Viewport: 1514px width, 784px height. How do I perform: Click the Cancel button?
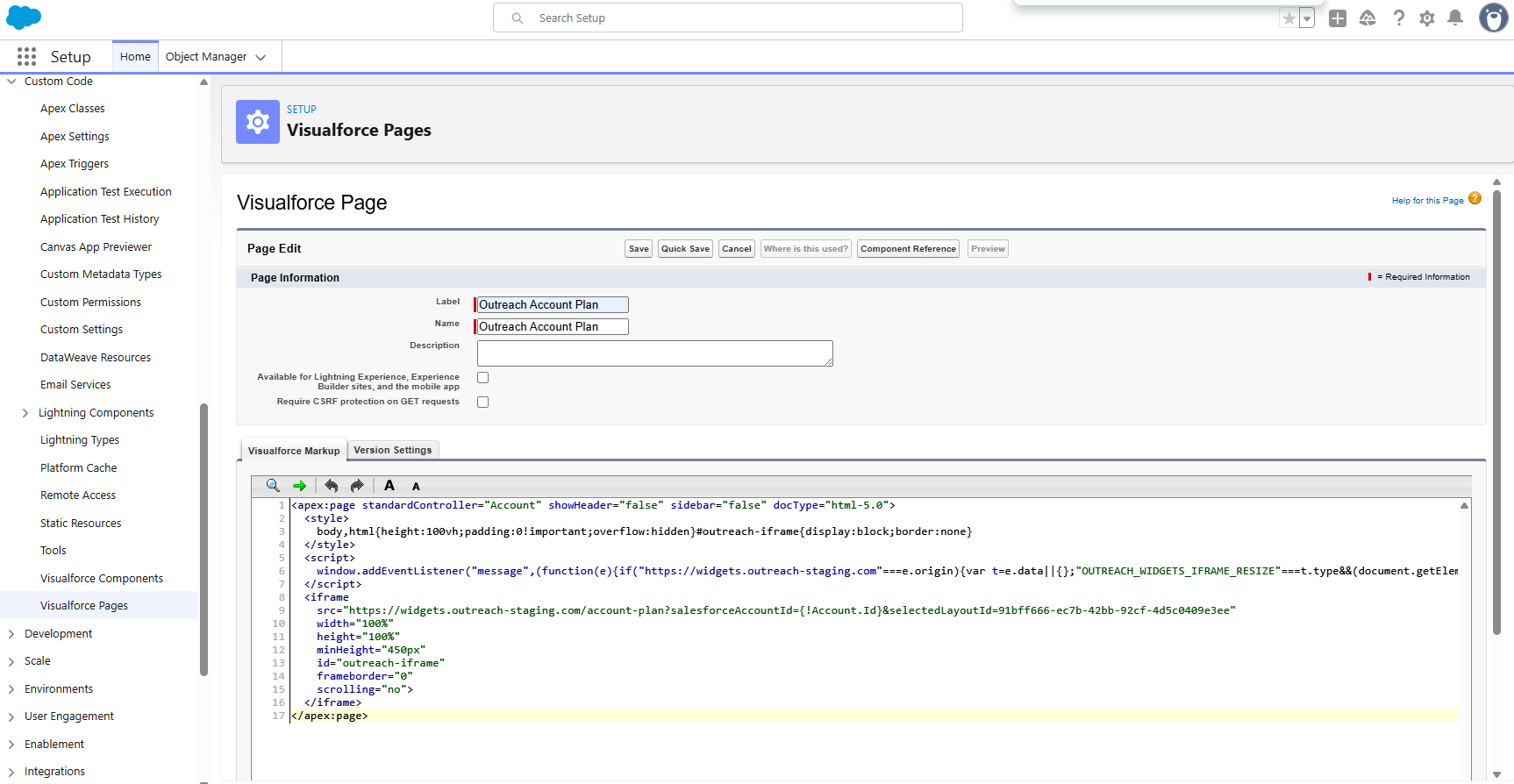point(737,249)
